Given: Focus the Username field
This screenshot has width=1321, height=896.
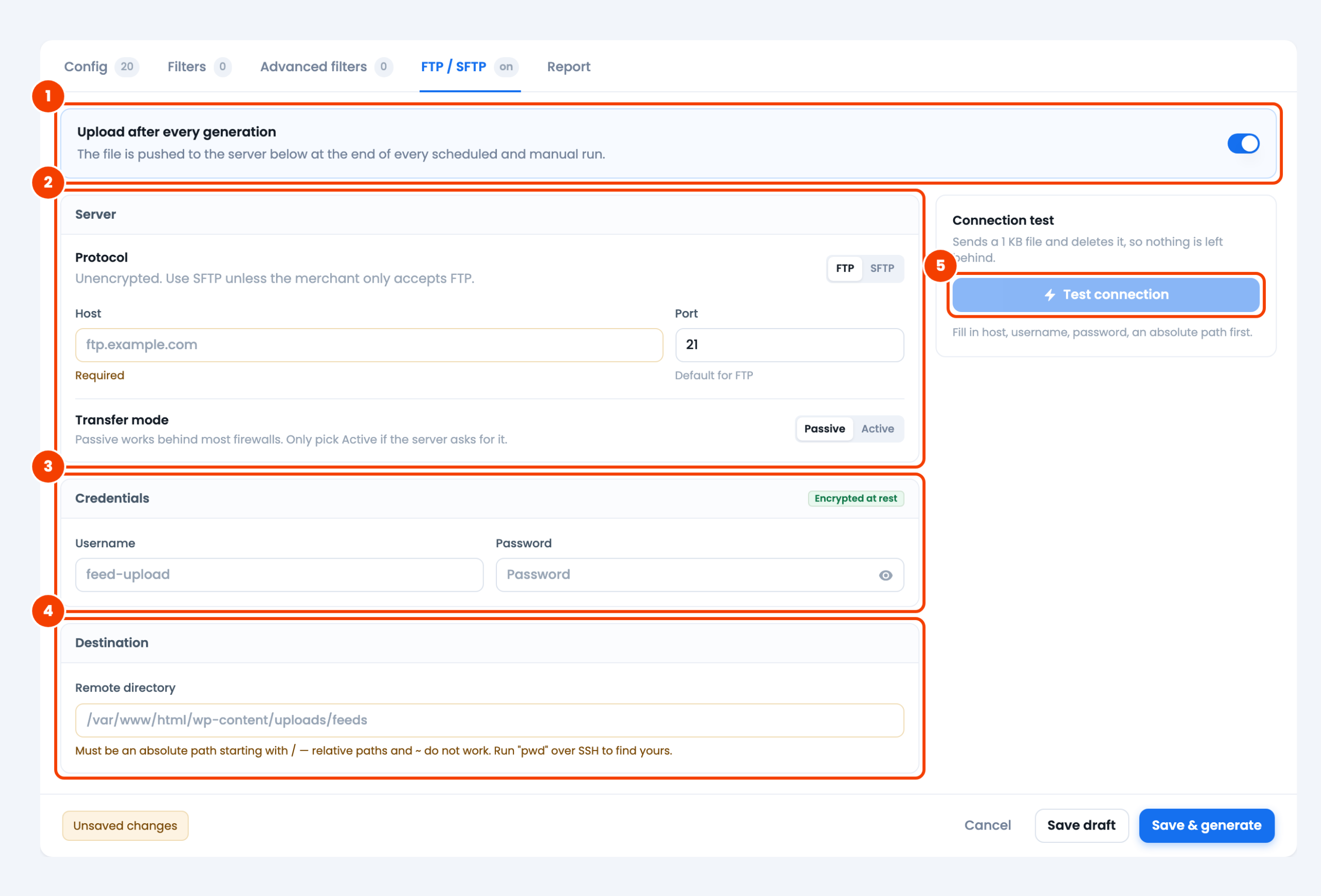Looking at the screenshot, I should [x=279, y=575].
